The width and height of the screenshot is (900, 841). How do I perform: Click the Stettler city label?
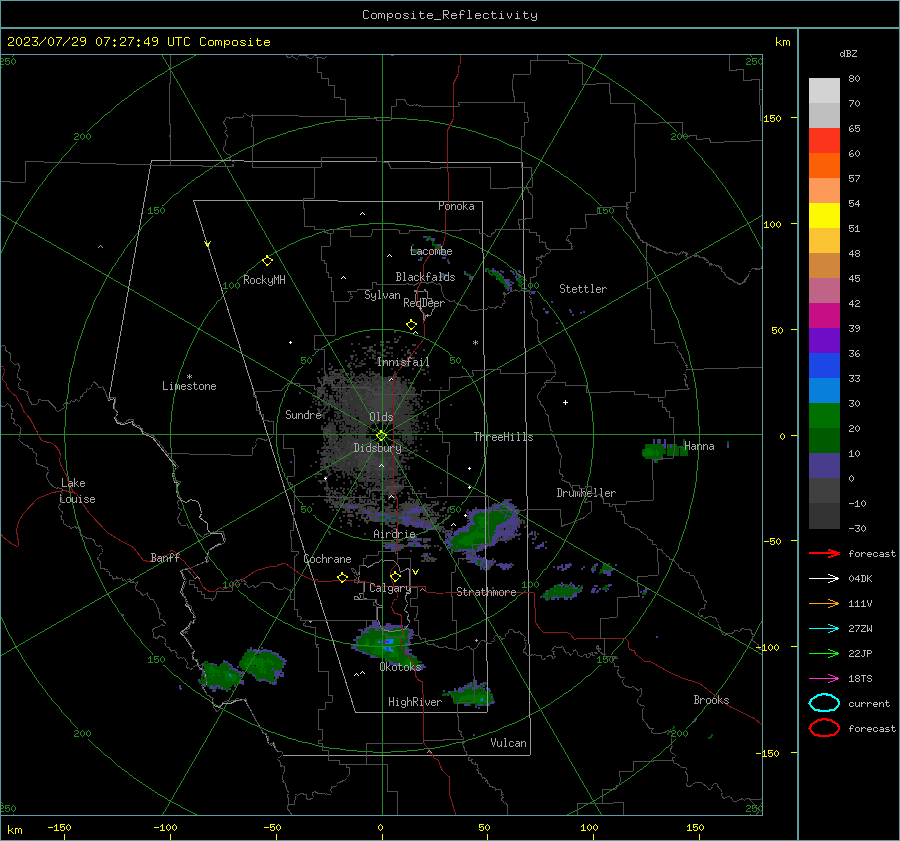tap(583, 289)
